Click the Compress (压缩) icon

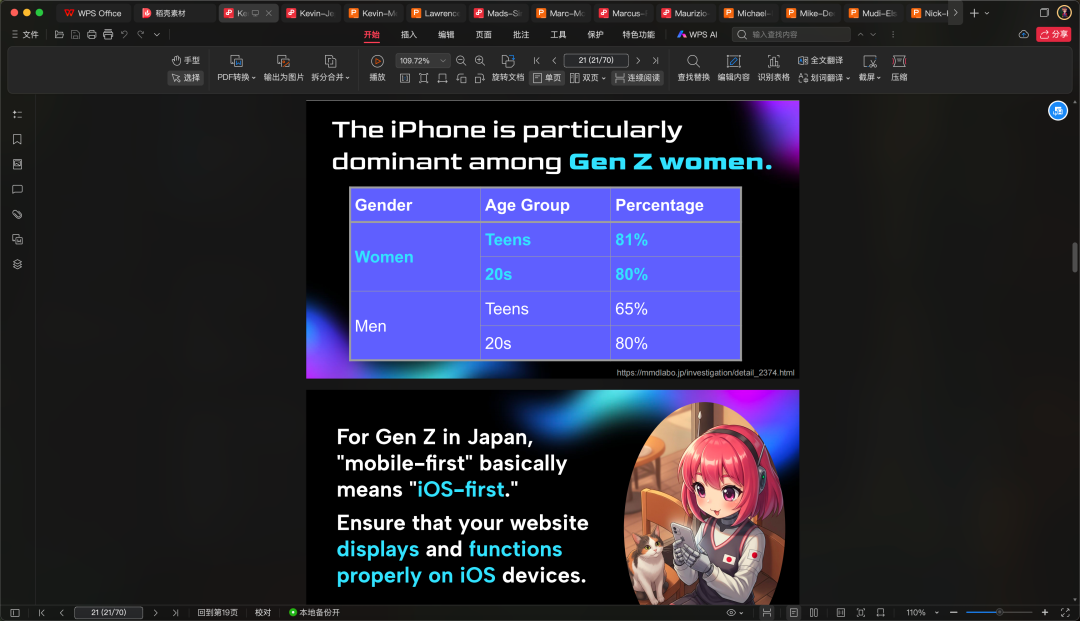899,61
